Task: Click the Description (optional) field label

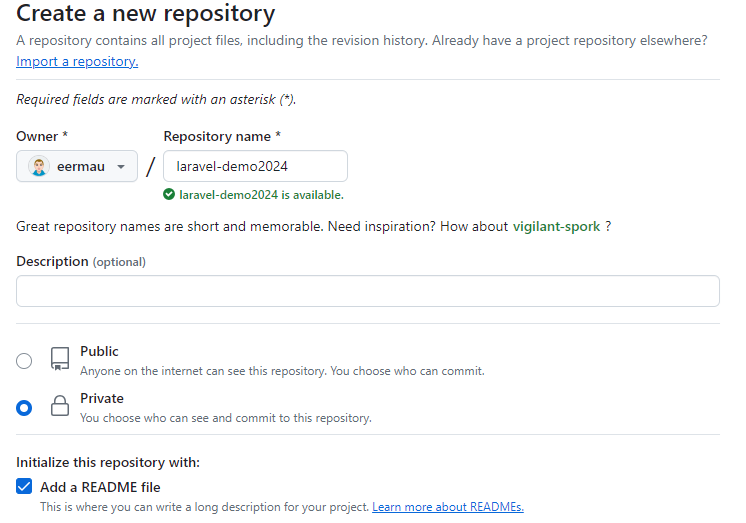Action: point(80,261)
